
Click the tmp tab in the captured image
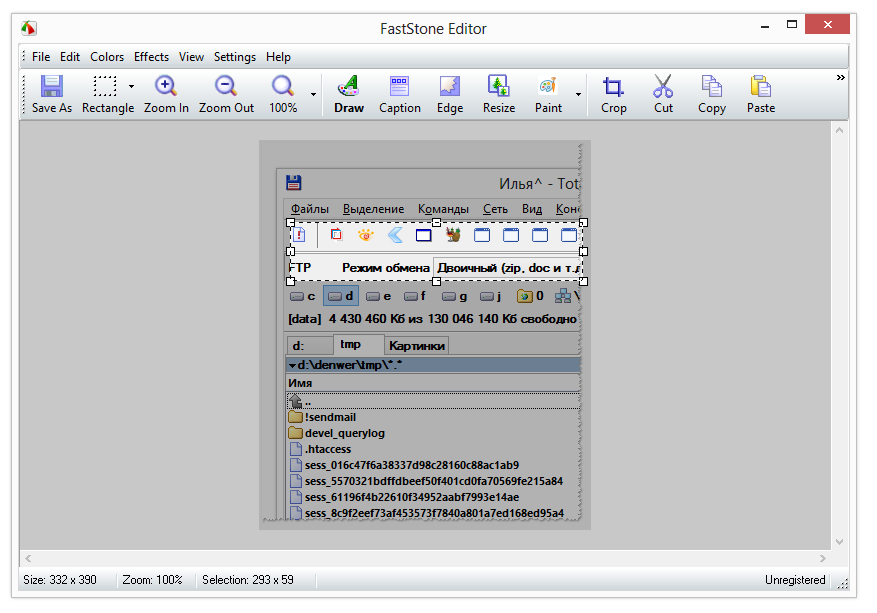tap(358, 344)
